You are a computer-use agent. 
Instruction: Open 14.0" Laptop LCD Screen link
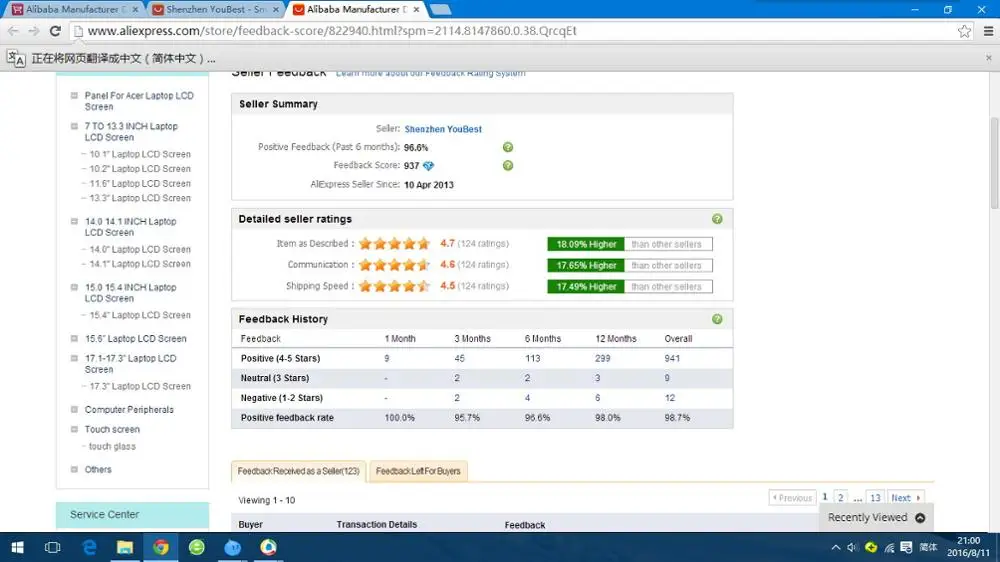[140, 249]
